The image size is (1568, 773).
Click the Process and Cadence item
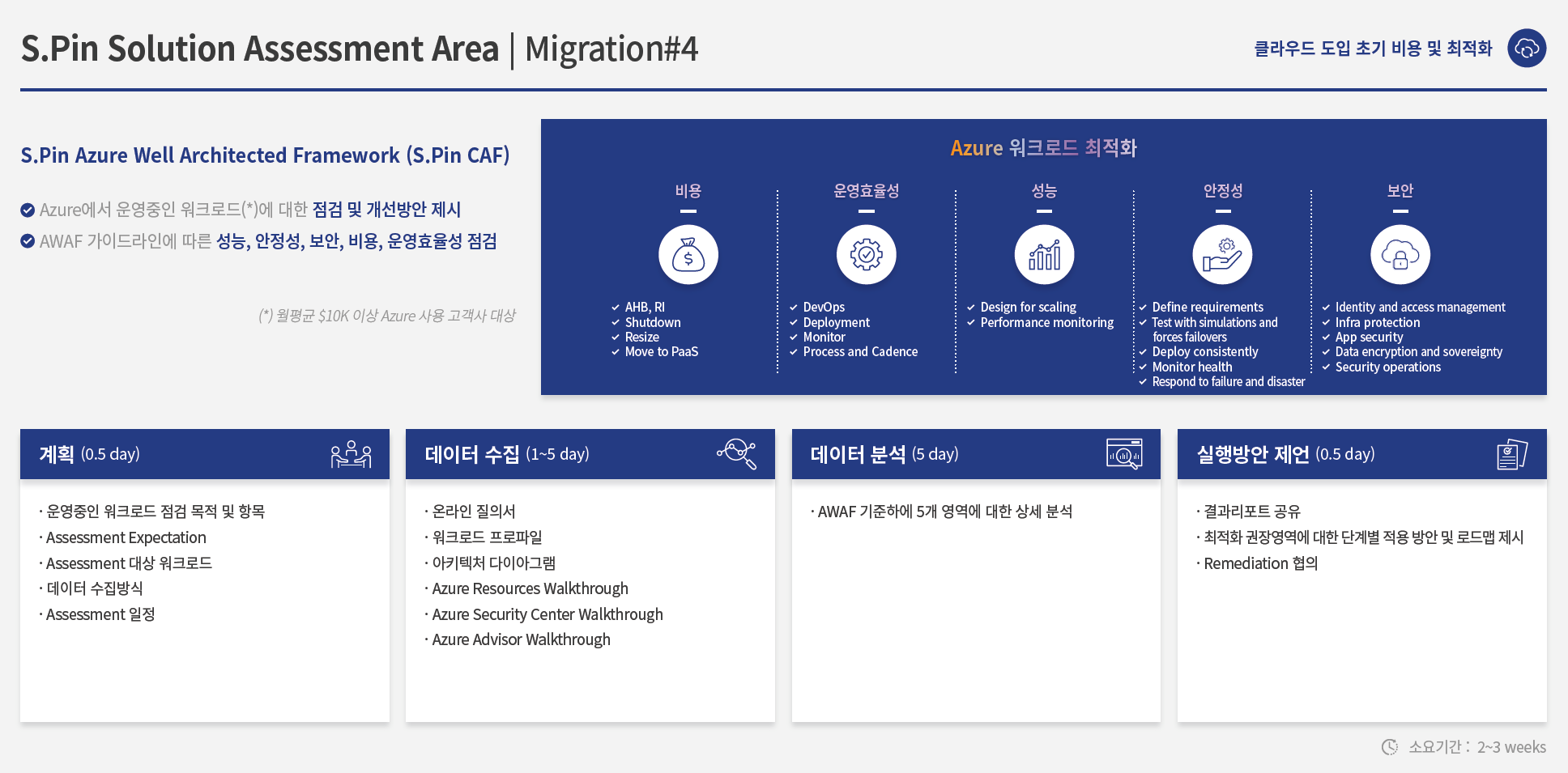click(860, 352)
